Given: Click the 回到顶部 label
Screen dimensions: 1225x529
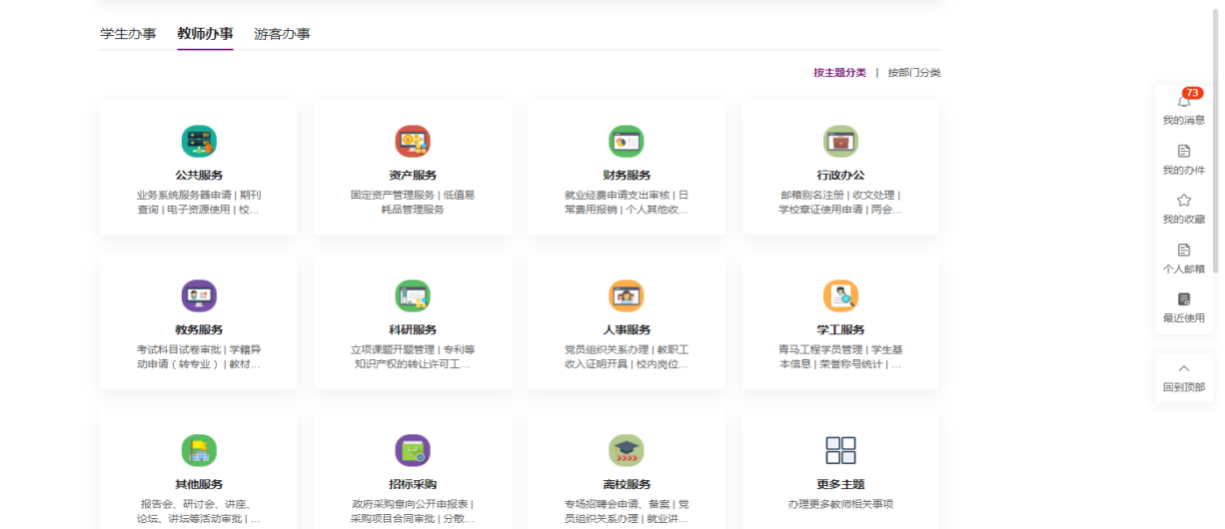Looking at the screenshot, I should click(1184, 387).
